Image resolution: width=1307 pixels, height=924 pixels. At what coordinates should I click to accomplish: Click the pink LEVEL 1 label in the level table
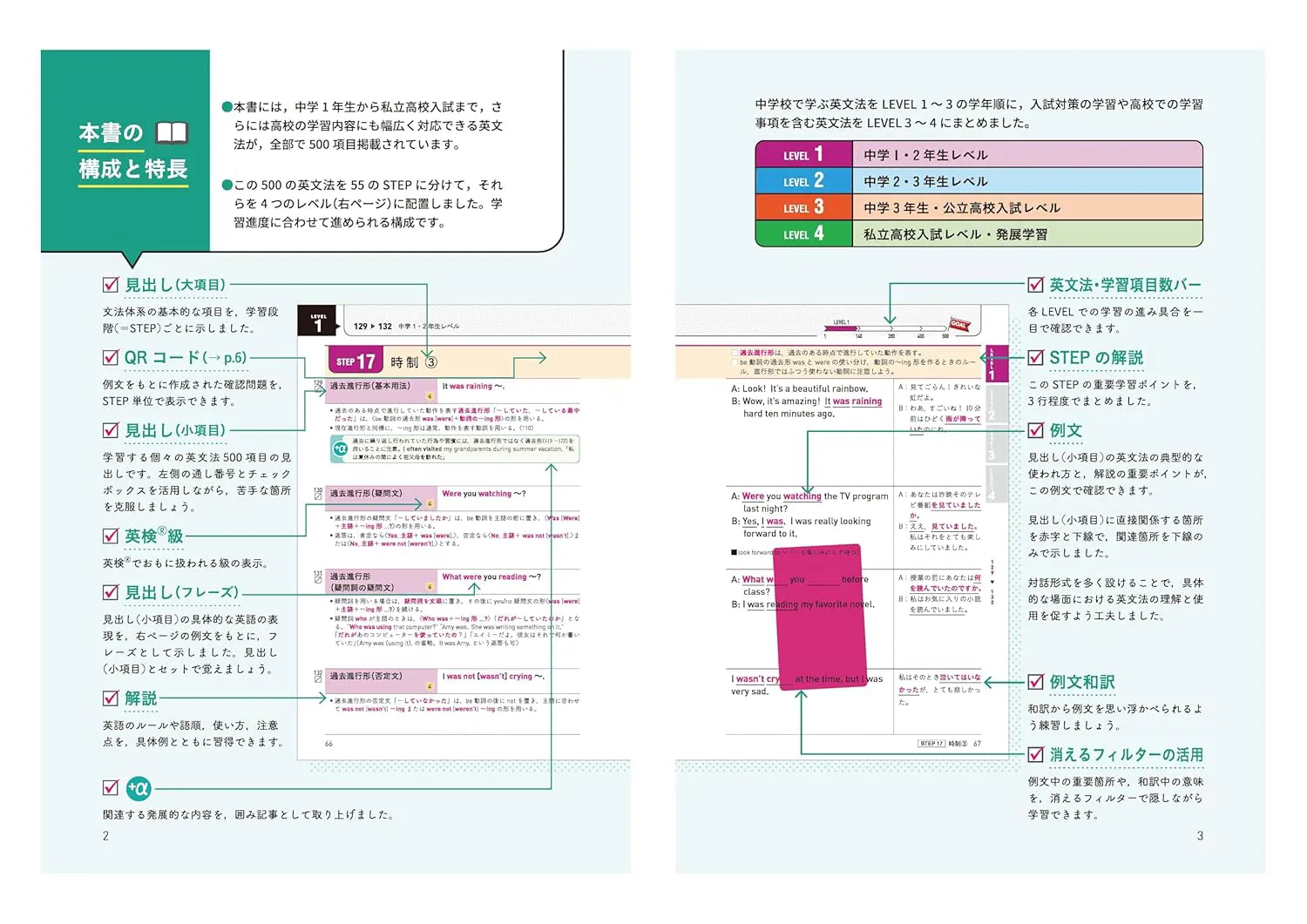click(803, 154)
